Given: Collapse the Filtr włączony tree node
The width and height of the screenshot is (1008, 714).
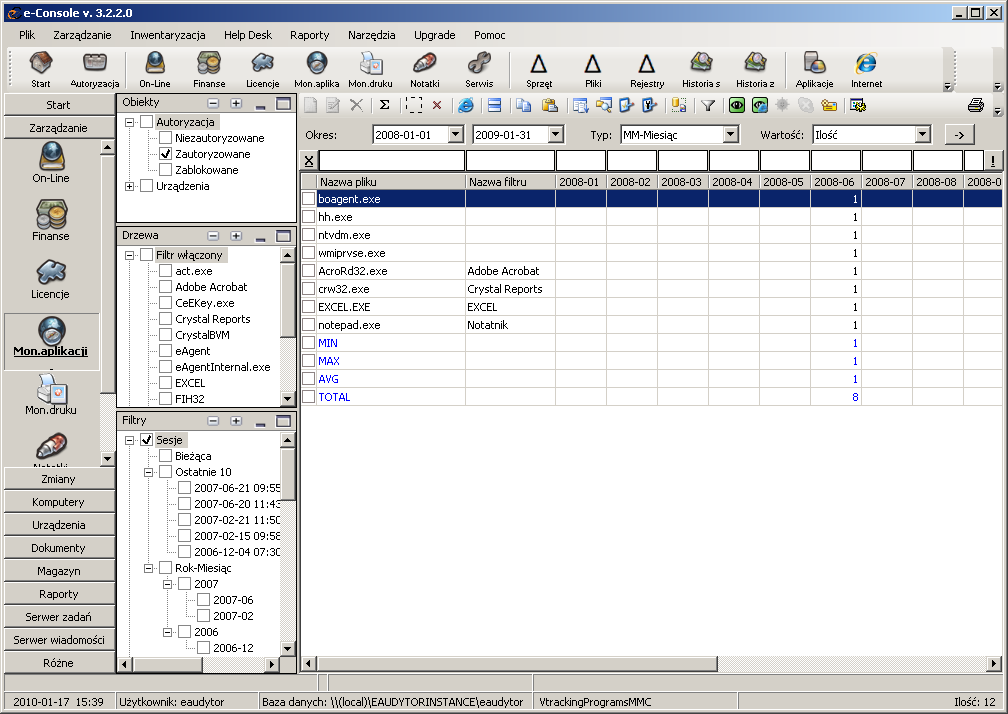Looking at the screenshot, I should tap(129, 255).
